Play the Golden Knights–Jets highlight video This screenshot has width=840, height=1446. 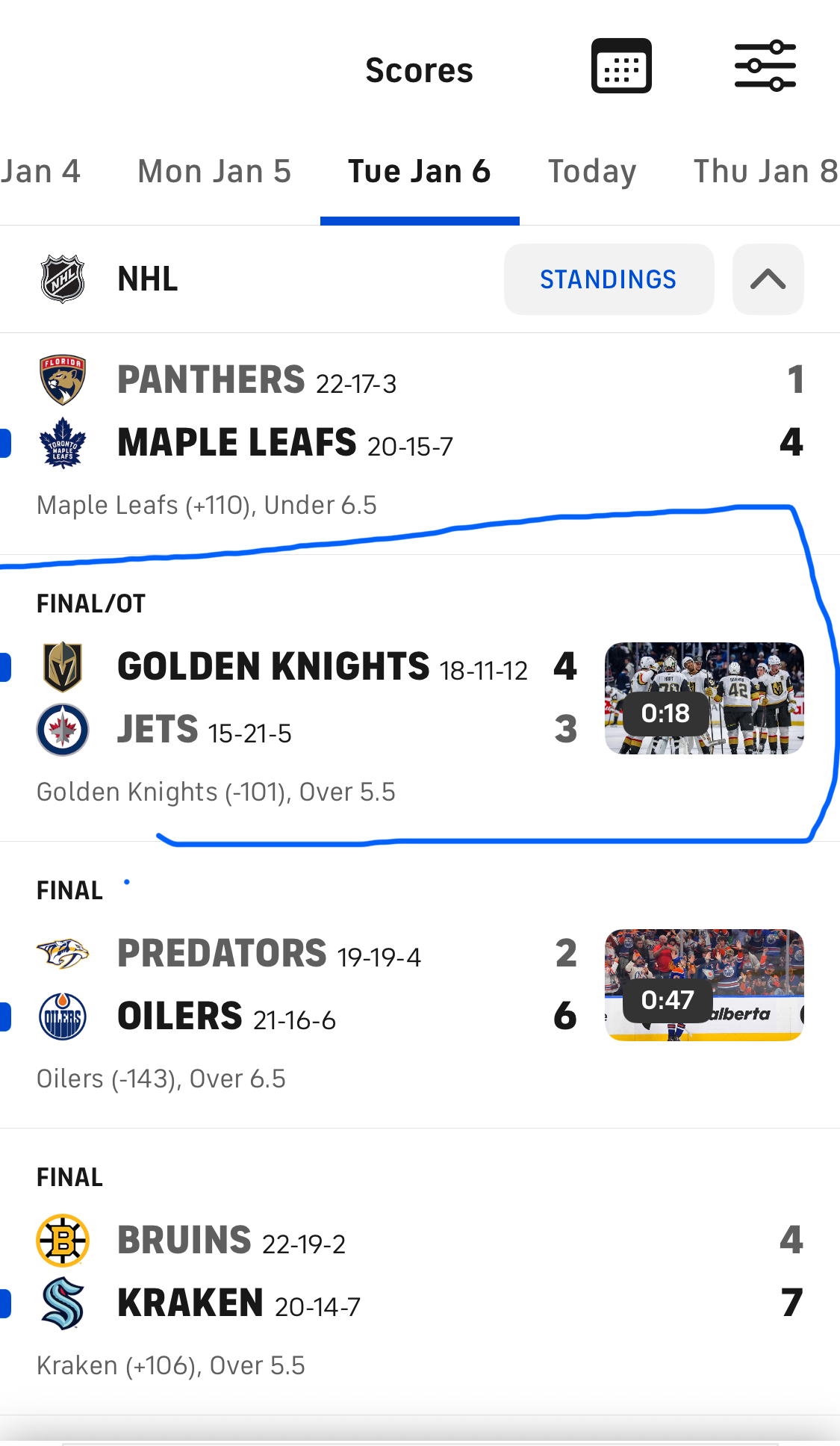pos(704,698)
